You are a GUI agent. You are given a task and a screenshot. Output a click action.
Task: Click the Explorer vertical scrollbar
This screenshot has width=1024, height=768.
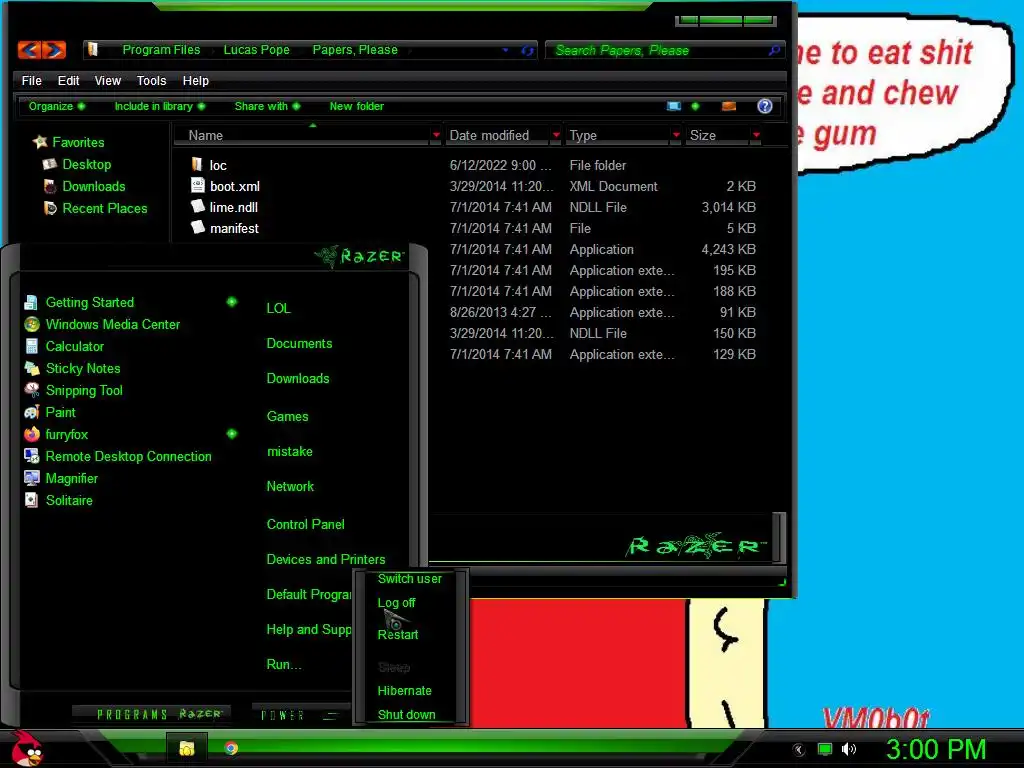pyautogui.click(x=778, y=537)
